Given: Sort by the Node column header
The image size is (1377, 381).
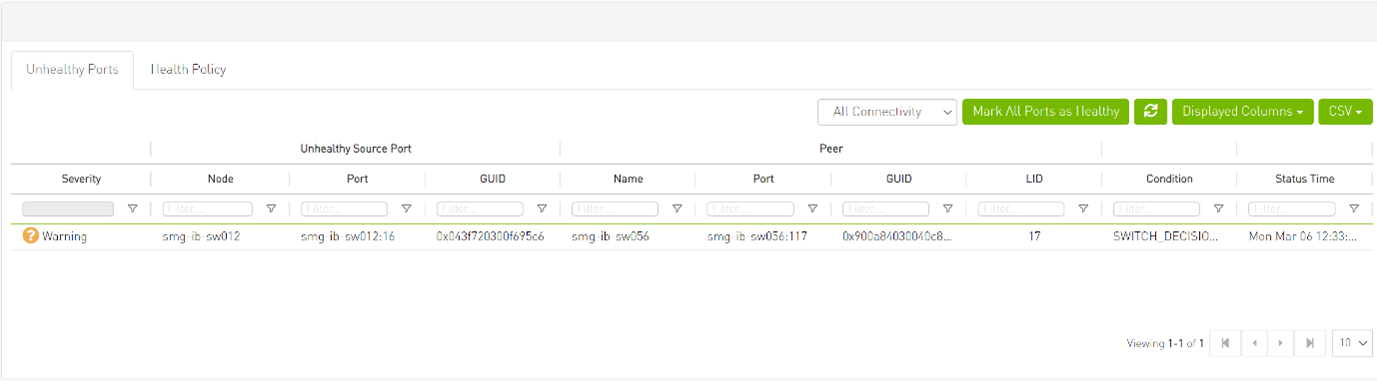Looking at the screenshot, I should coord(220,179).
